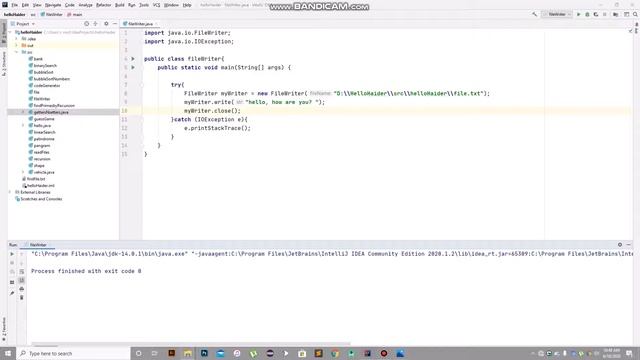Expand External Libraries node
640x360 pixels.
pyautogui.click(x=11, y=192)
